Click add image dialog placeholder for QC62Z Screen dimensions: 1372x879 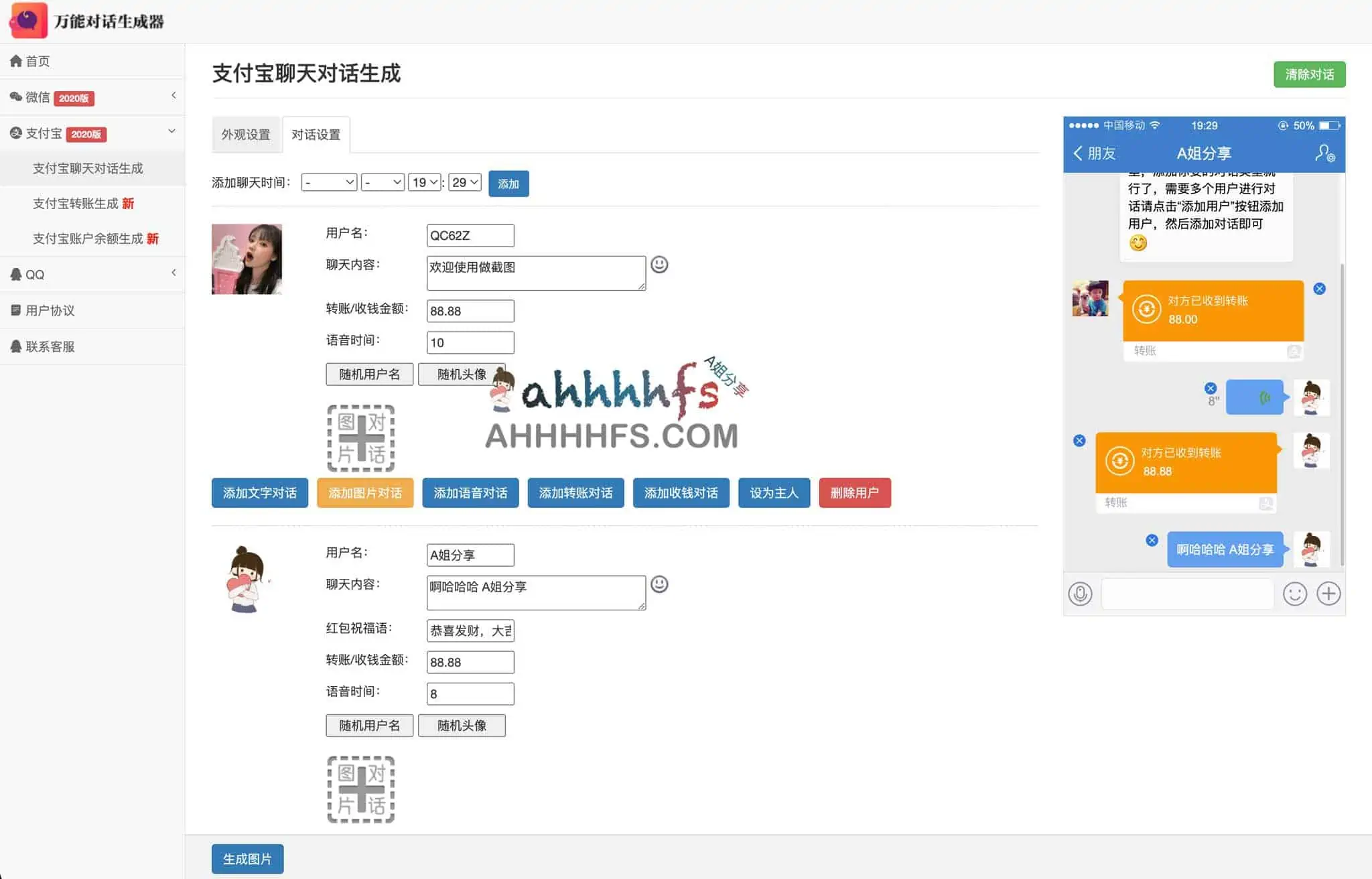click(360, 438)
